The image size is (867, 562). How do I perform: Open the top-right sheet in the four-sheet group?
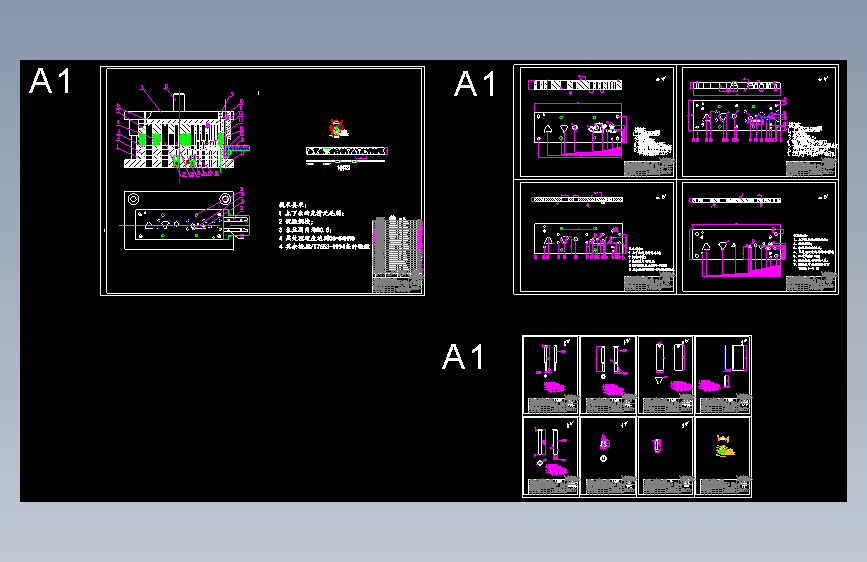pos(759,122)
